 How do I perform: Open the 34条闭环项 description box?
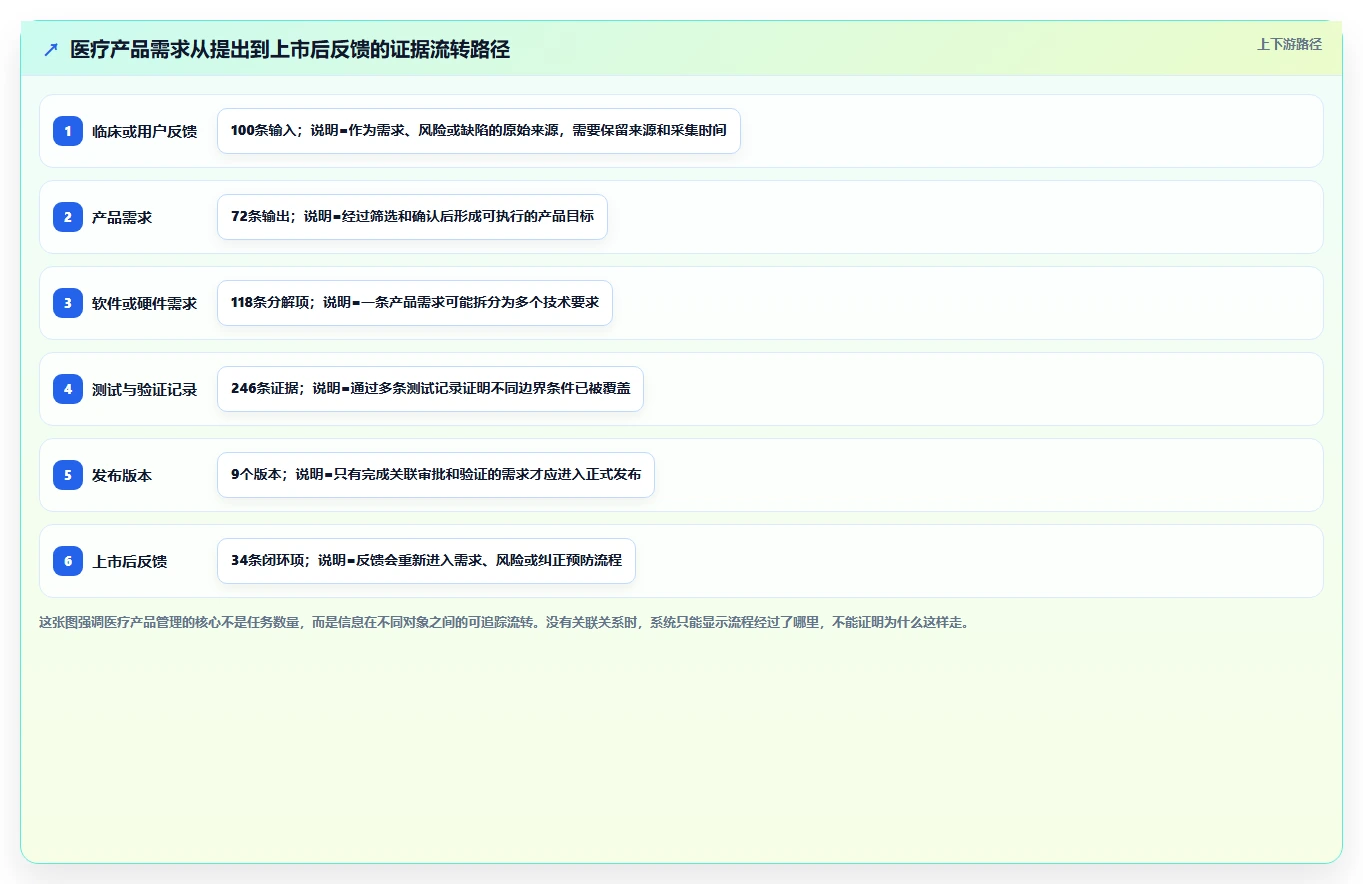426,561
